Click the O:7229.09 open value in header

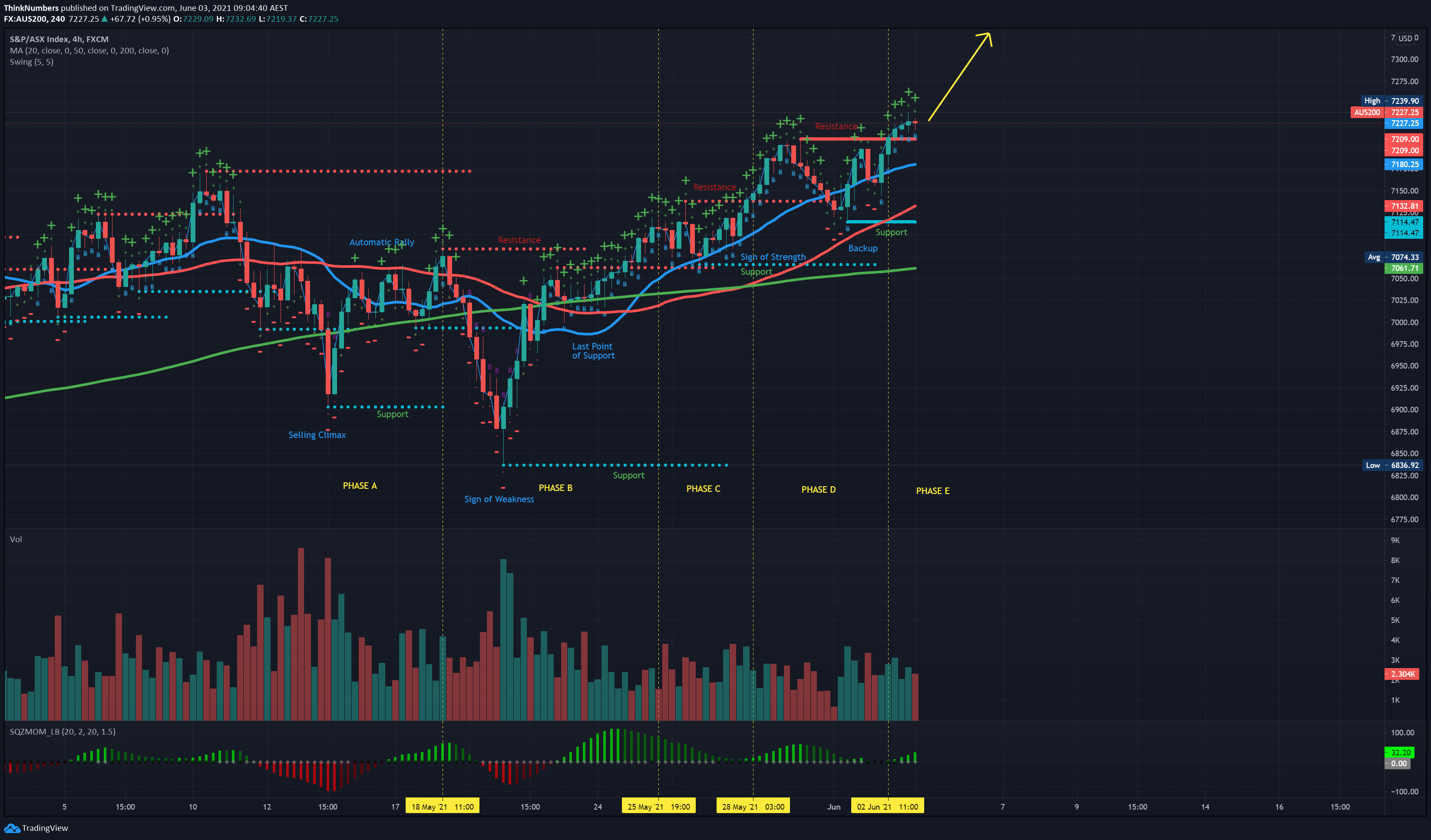193,19
